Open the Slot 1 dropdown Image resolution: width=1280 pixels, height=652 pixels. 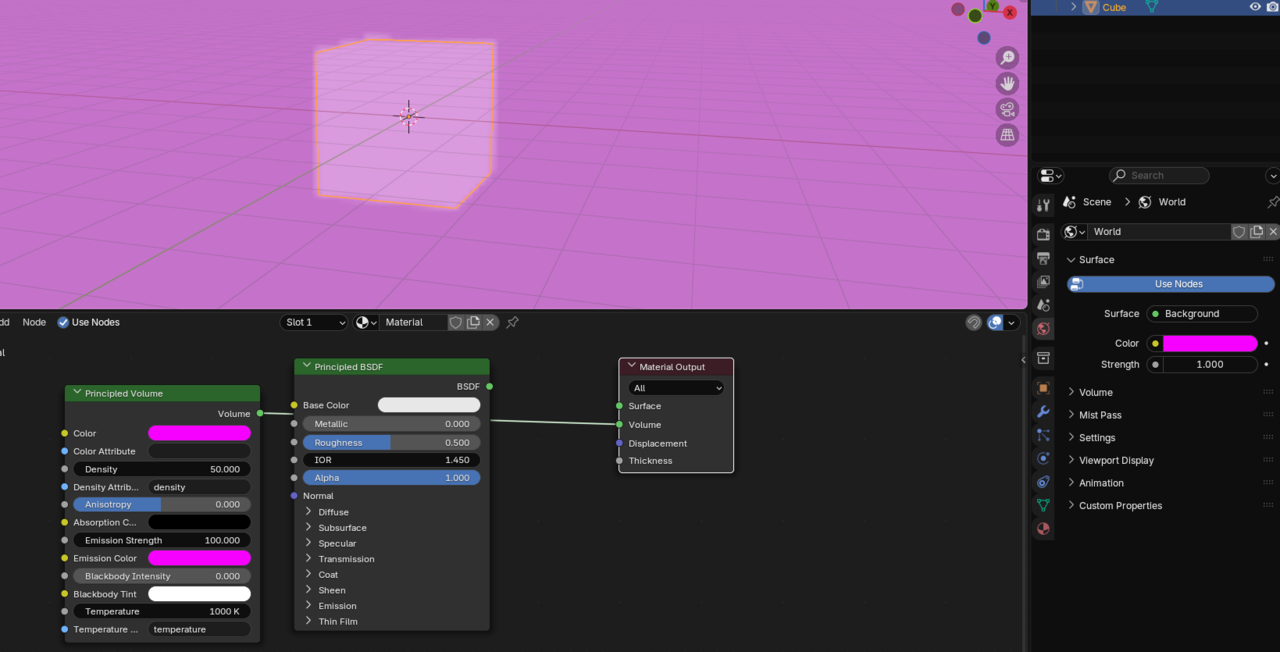(314, 323)
